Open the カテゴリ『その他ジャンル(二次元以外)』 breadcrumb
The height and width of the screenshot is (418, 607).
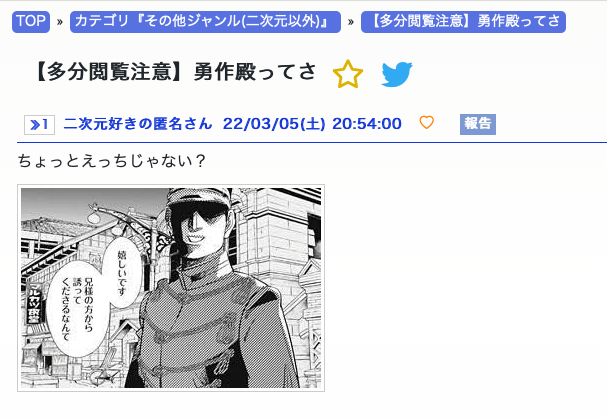point(205,22)
